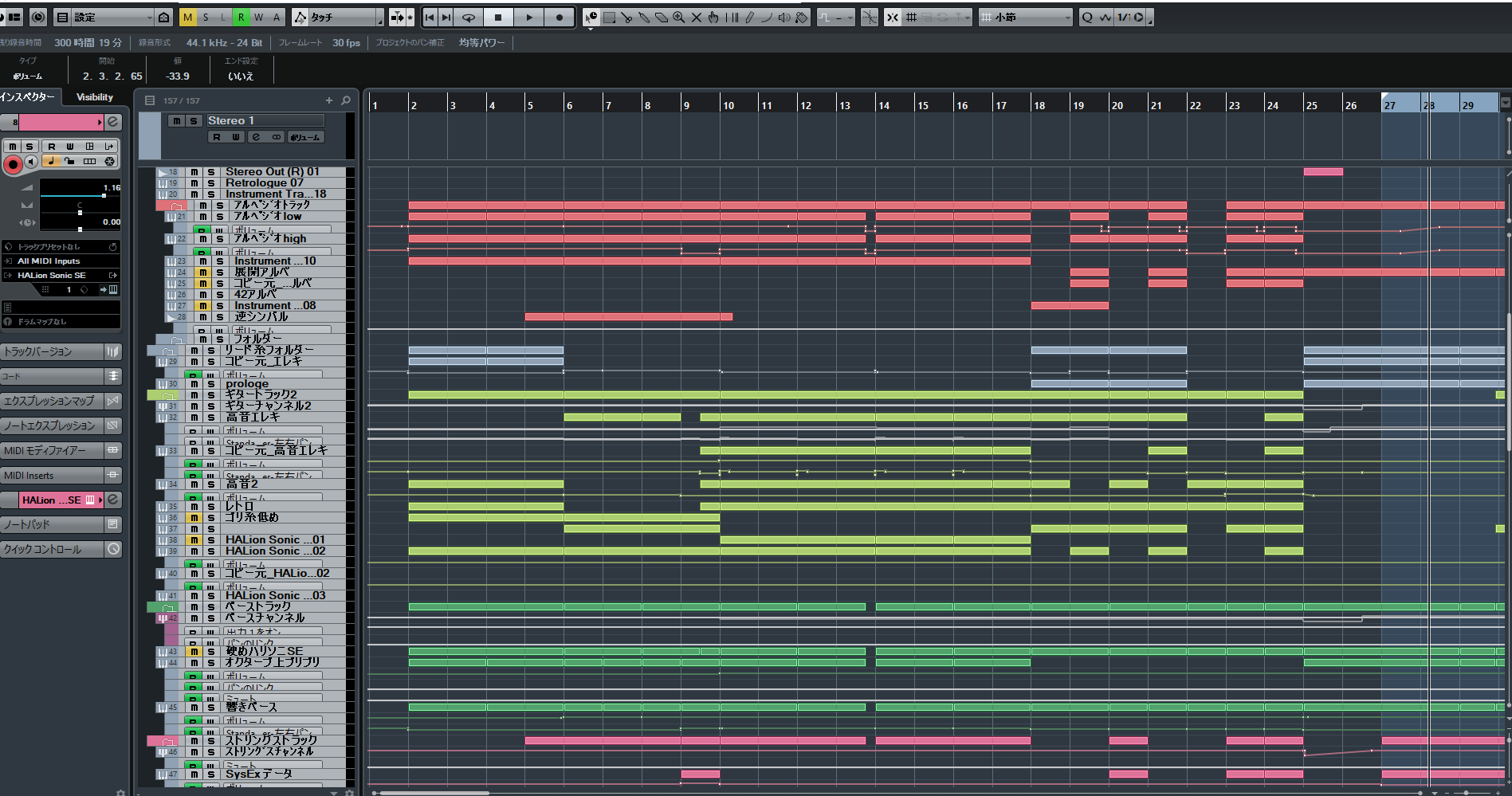The width and height of the screenshot is (1512, 796).
Task: Click the transport Stop button
Action: point(499,18)
